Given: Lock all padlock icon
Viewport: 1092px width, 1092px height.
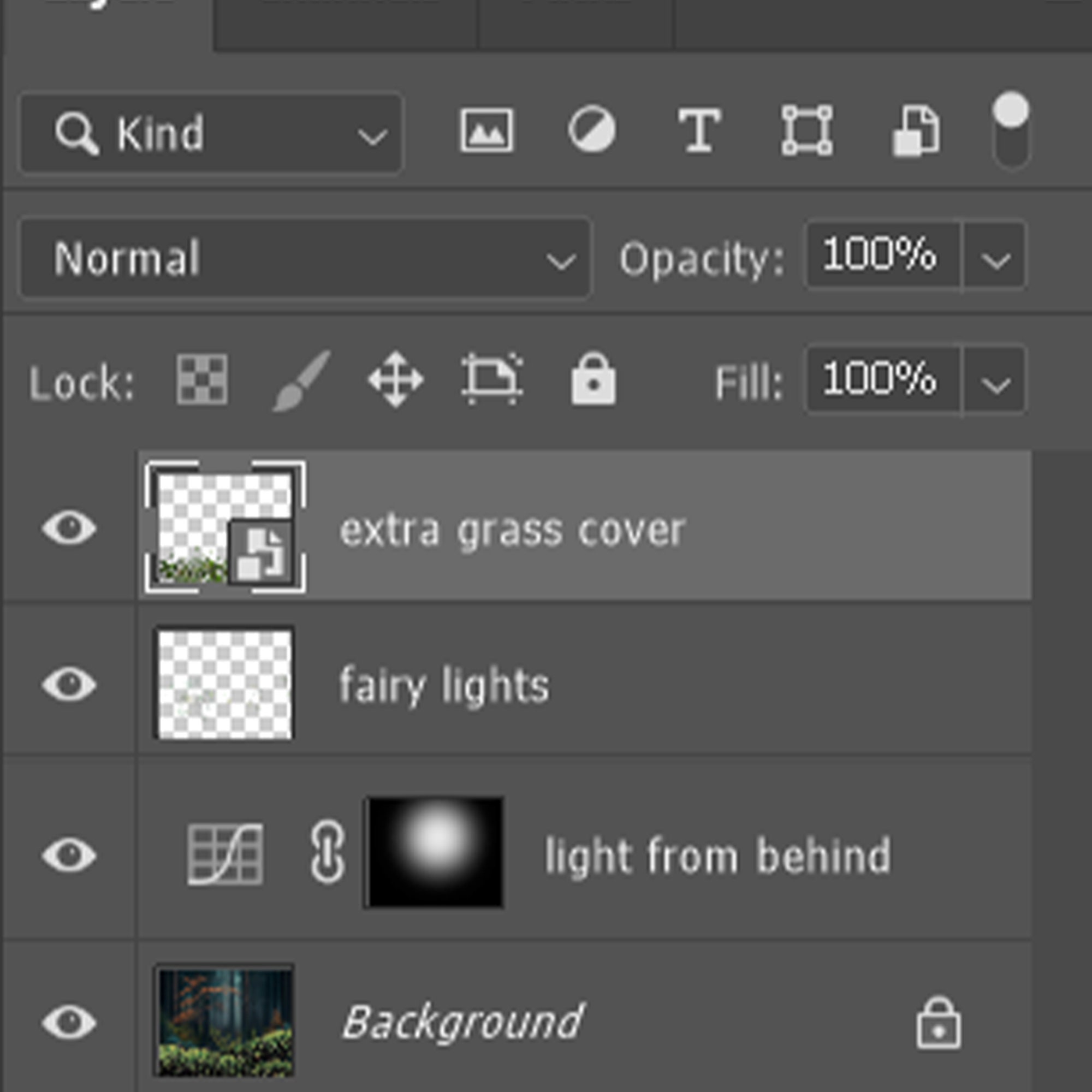Looking at the screenshot, I should (x=593, y=379).
